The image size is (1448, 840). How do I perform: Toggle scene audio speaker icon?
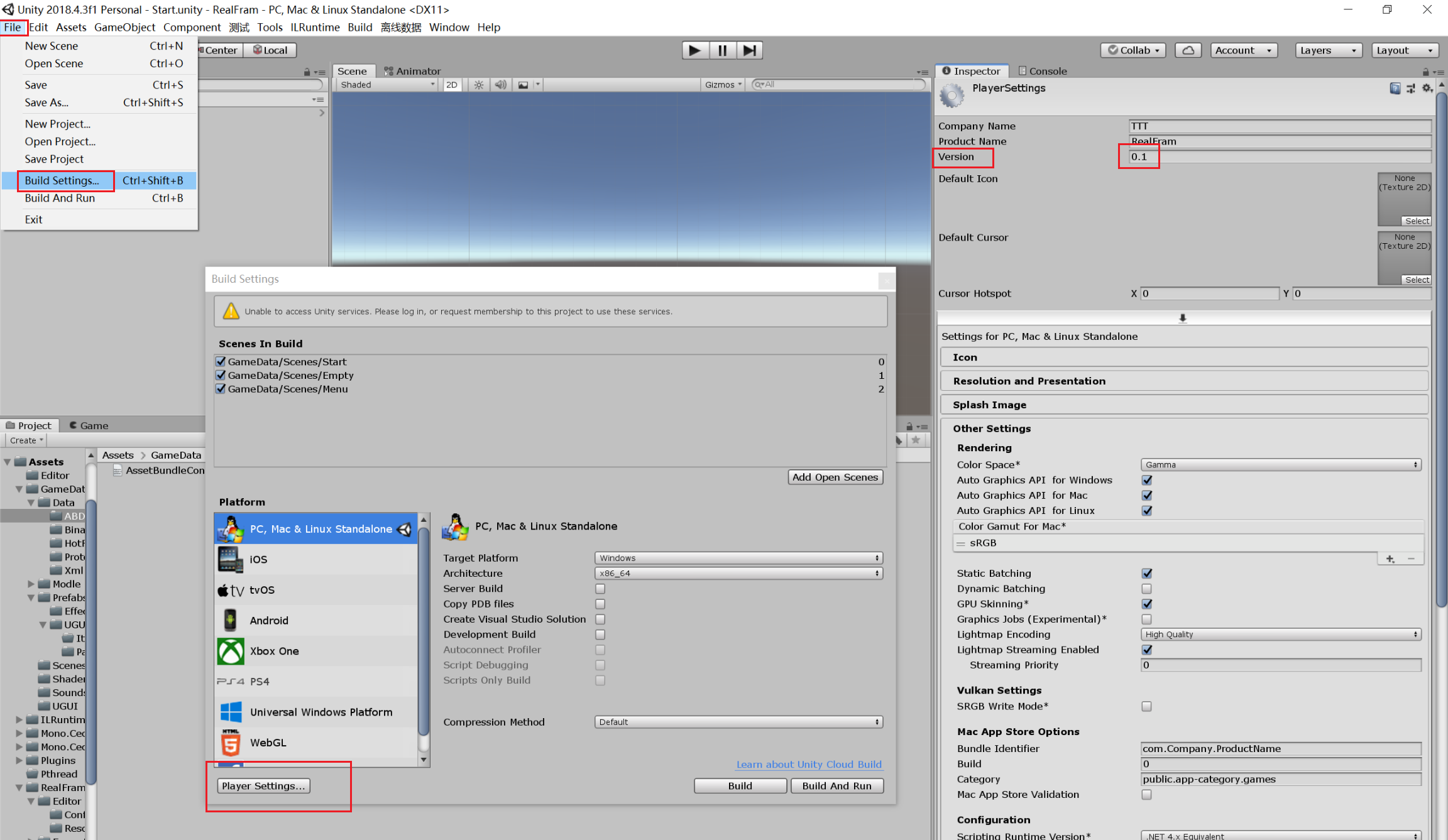pos(500,85)
